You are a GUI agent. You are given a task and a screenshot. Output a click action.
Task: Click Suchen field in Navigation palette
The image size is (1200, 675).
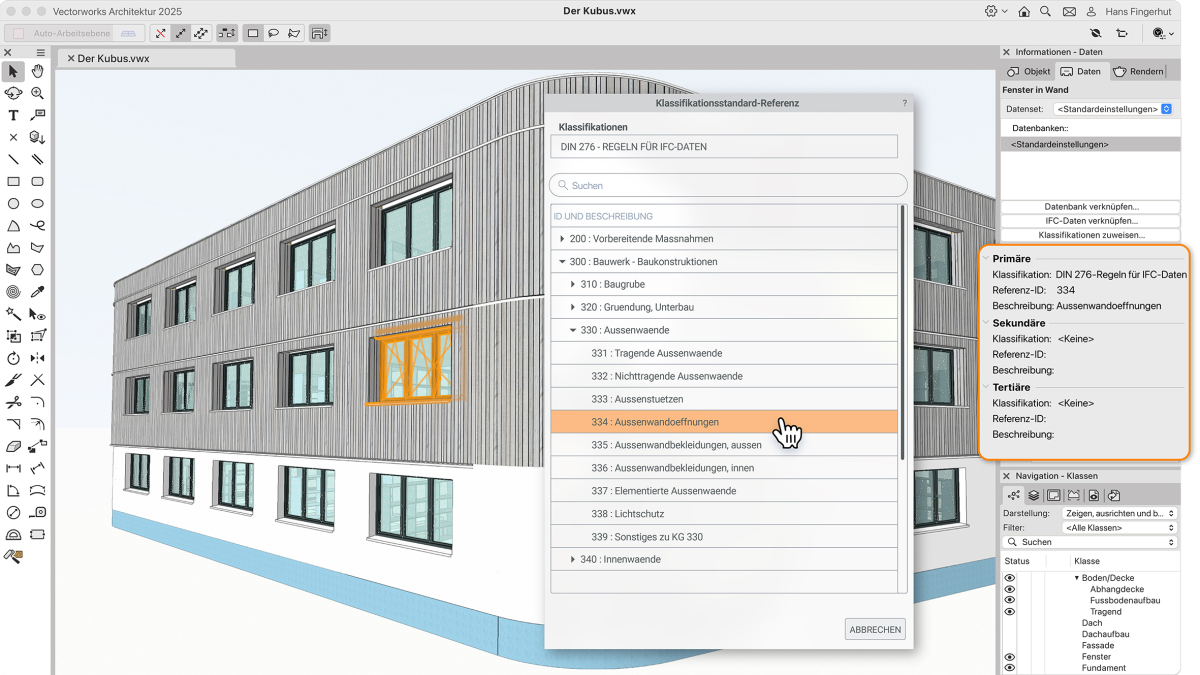pyautogui.click(x=1091, y=542)
